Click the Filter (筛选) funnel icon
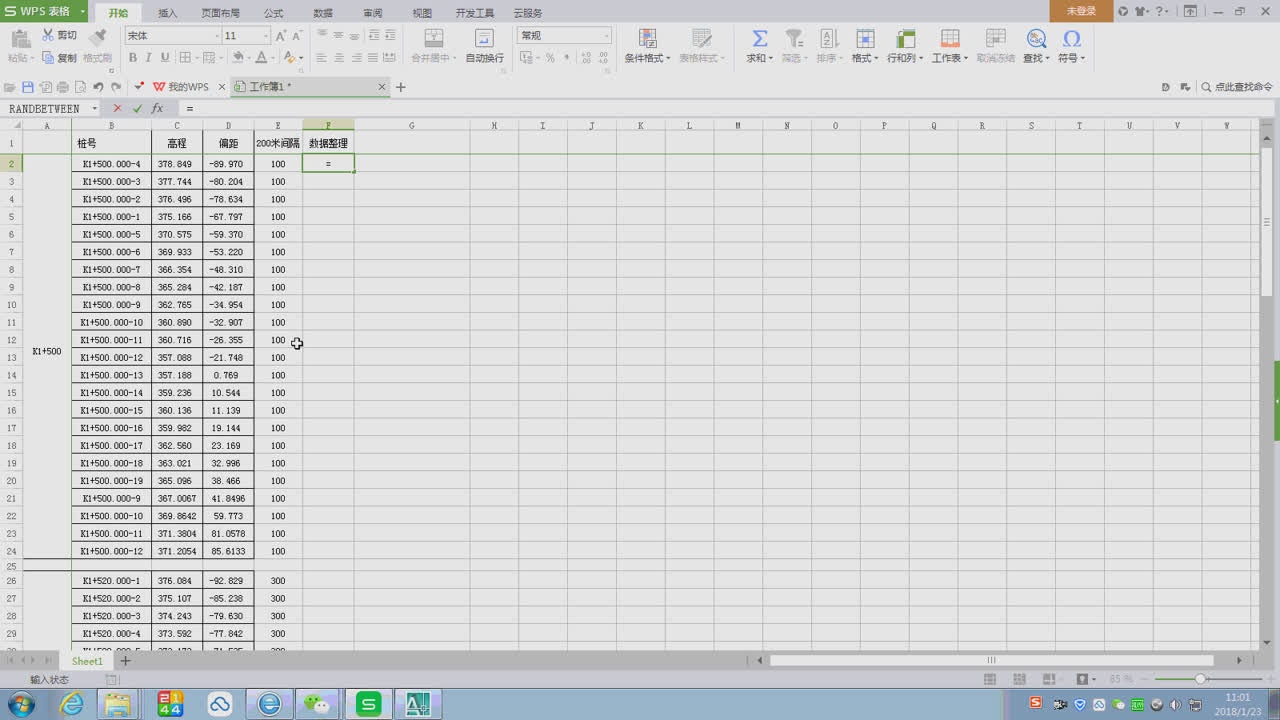Screen dimensions: 1280x720 coord(794,38)
